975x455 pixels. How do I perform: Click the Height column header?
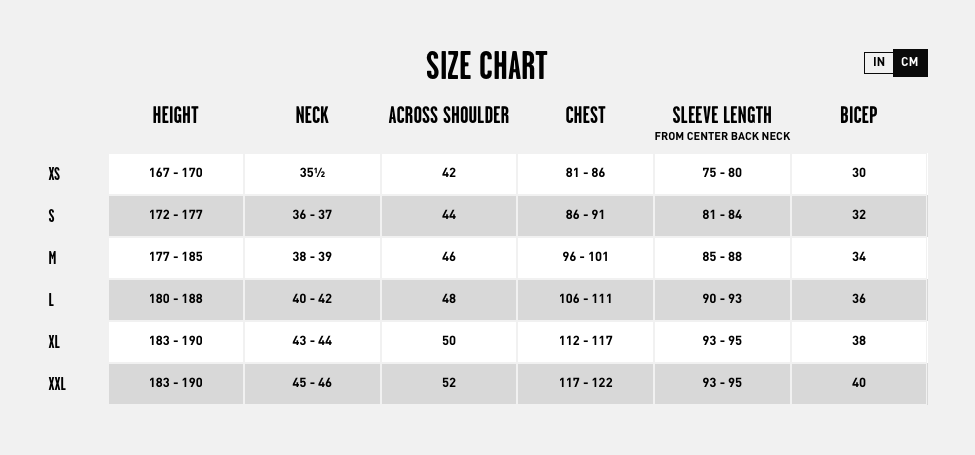[175, 115]
